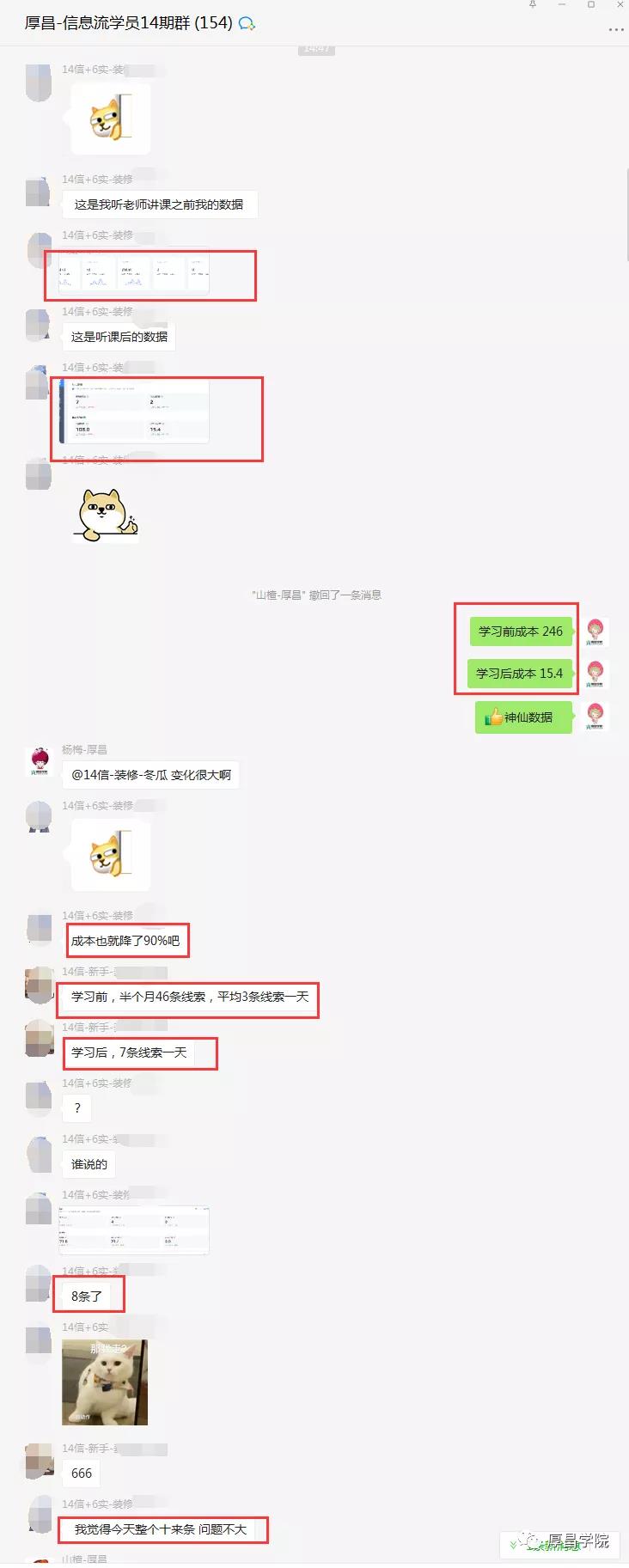This screenshot has height=1568, width=629.
Task: Click the 这是听课后的数据 message bubble
Action: click(119, 337)
